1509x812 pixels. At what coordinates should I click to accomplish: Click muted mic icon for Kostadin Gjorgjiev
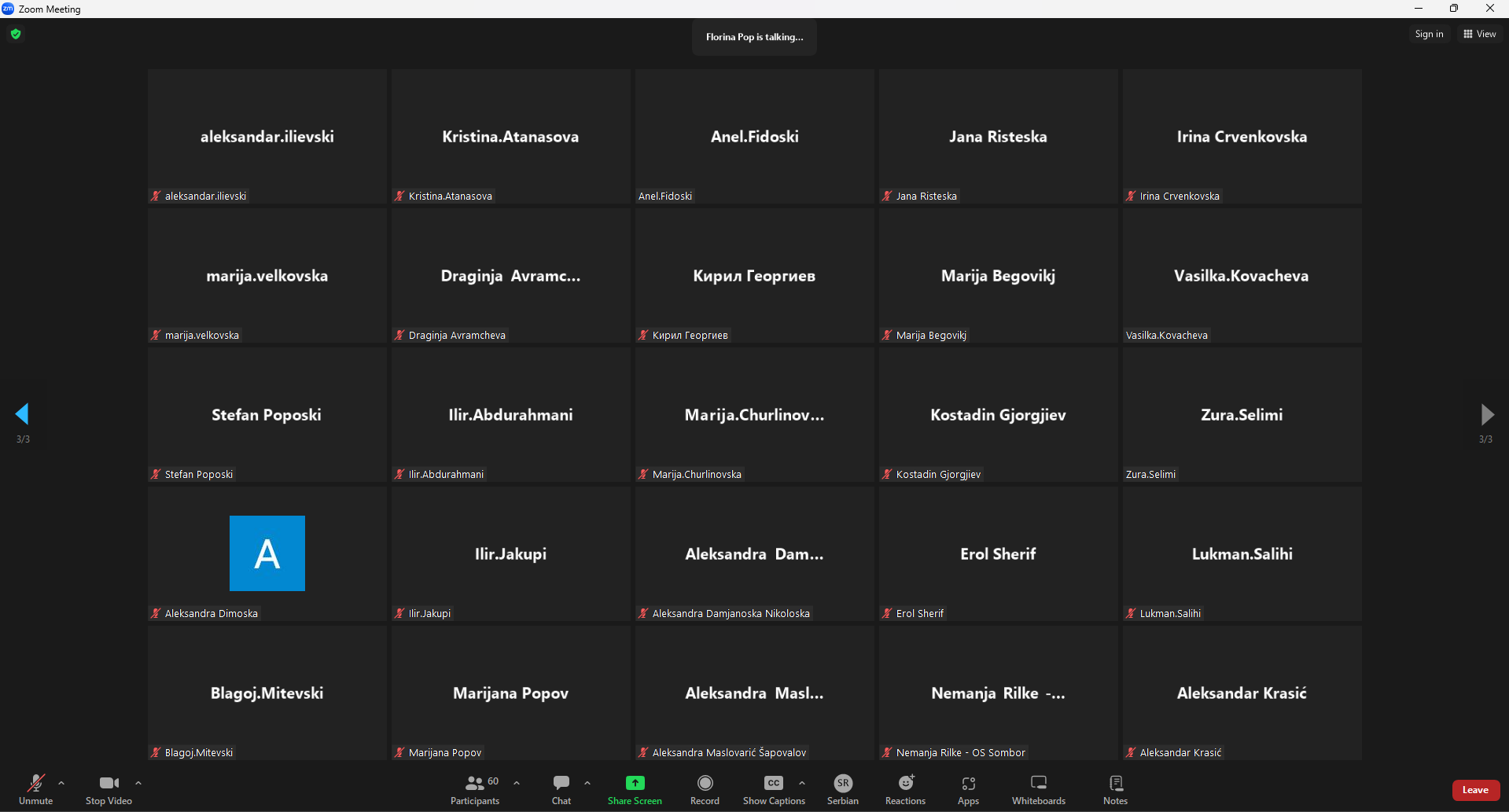click(887, 474)
